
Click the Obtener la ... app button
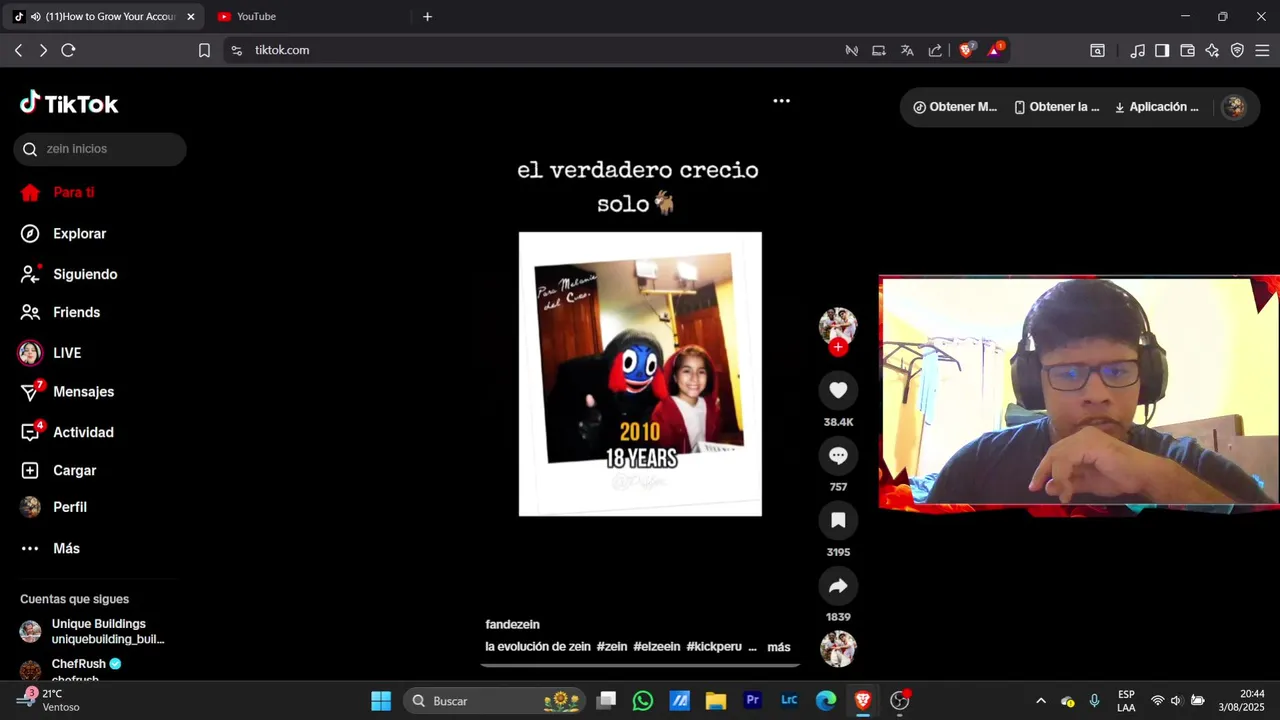click(x=1056, y=107)
